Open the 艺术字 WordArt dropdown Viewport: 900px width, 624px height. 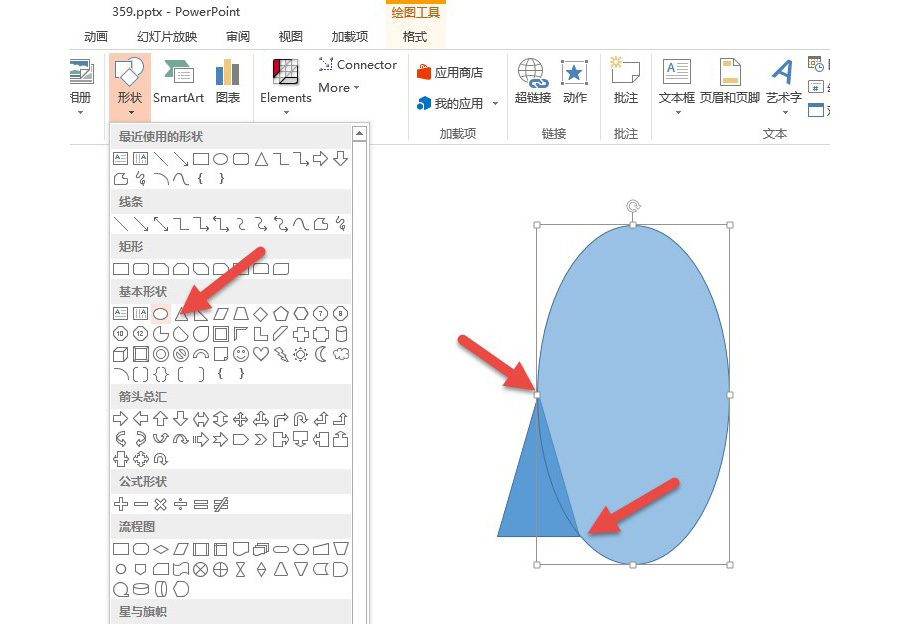pos(783,87)
